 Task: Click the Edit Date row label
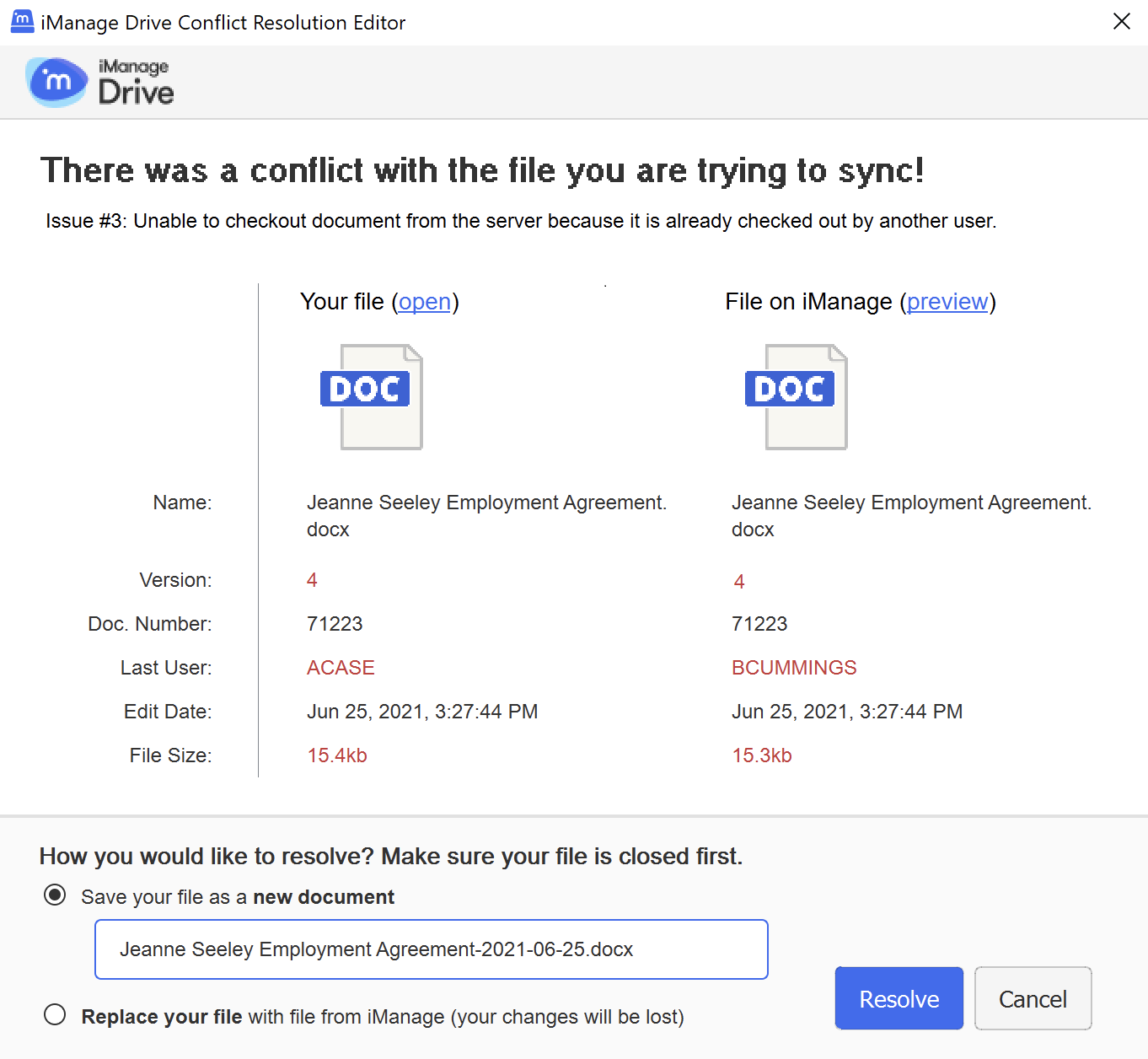(x=168, y=712)
